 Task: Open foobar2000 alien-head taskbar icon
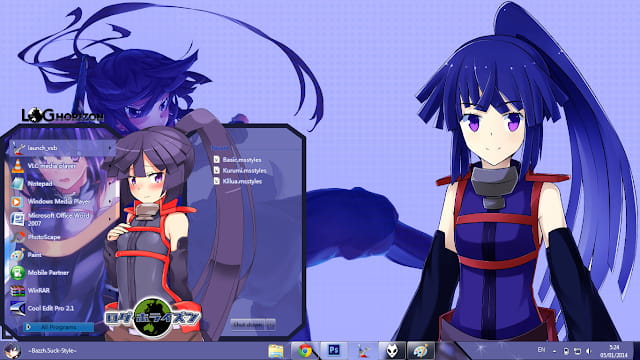[x=392, y=351]
